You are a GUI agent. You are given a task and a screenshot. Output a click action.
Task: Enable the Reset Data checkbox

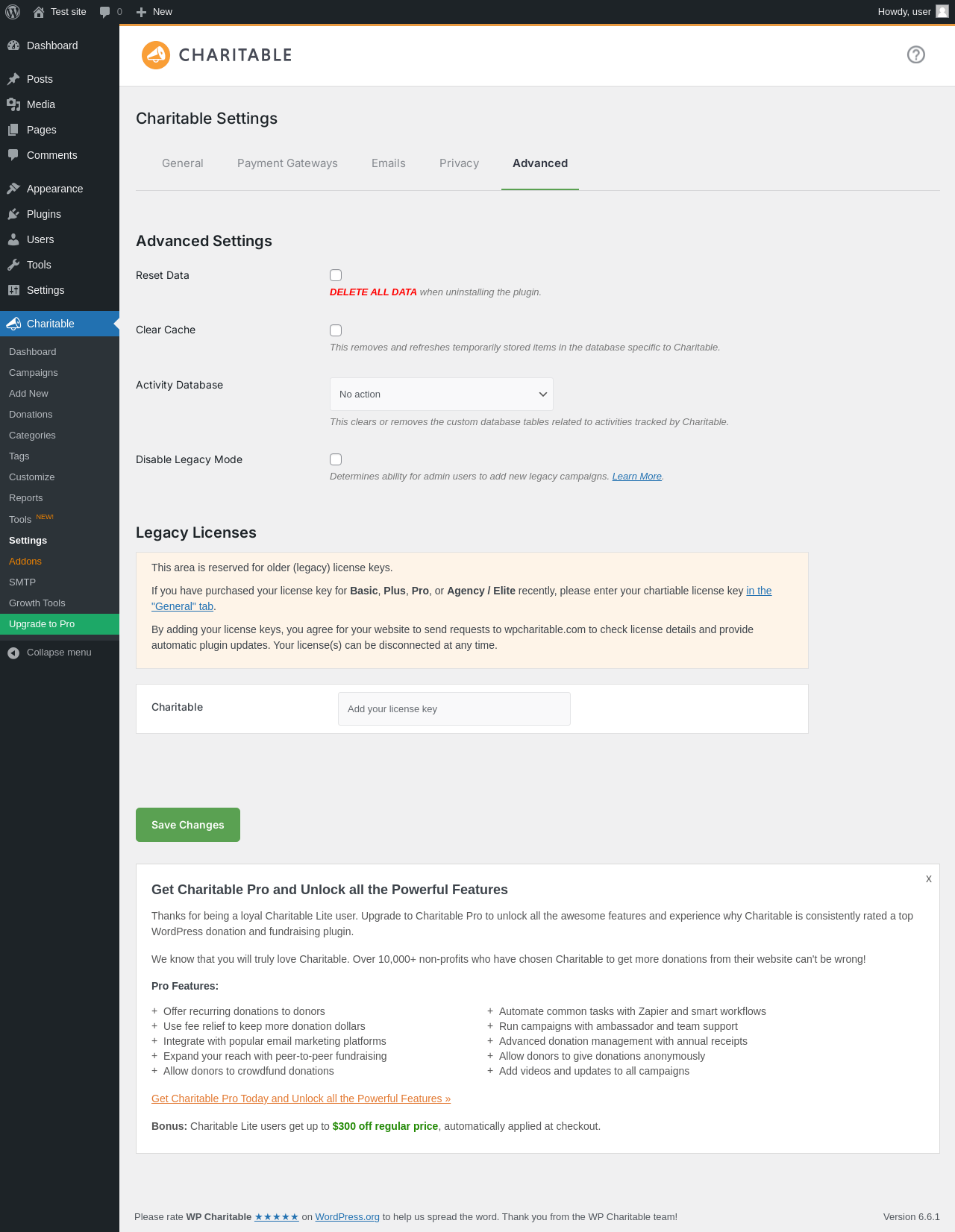(336, 275)
